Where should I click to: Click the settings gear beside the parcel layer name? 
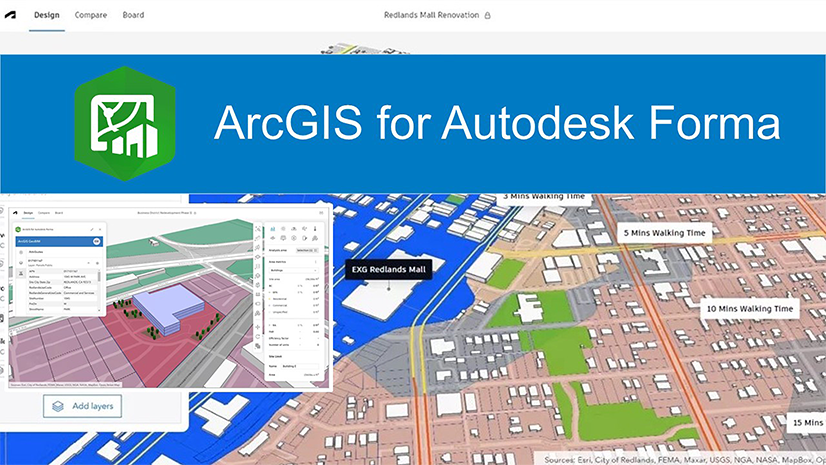pos(97,263)
